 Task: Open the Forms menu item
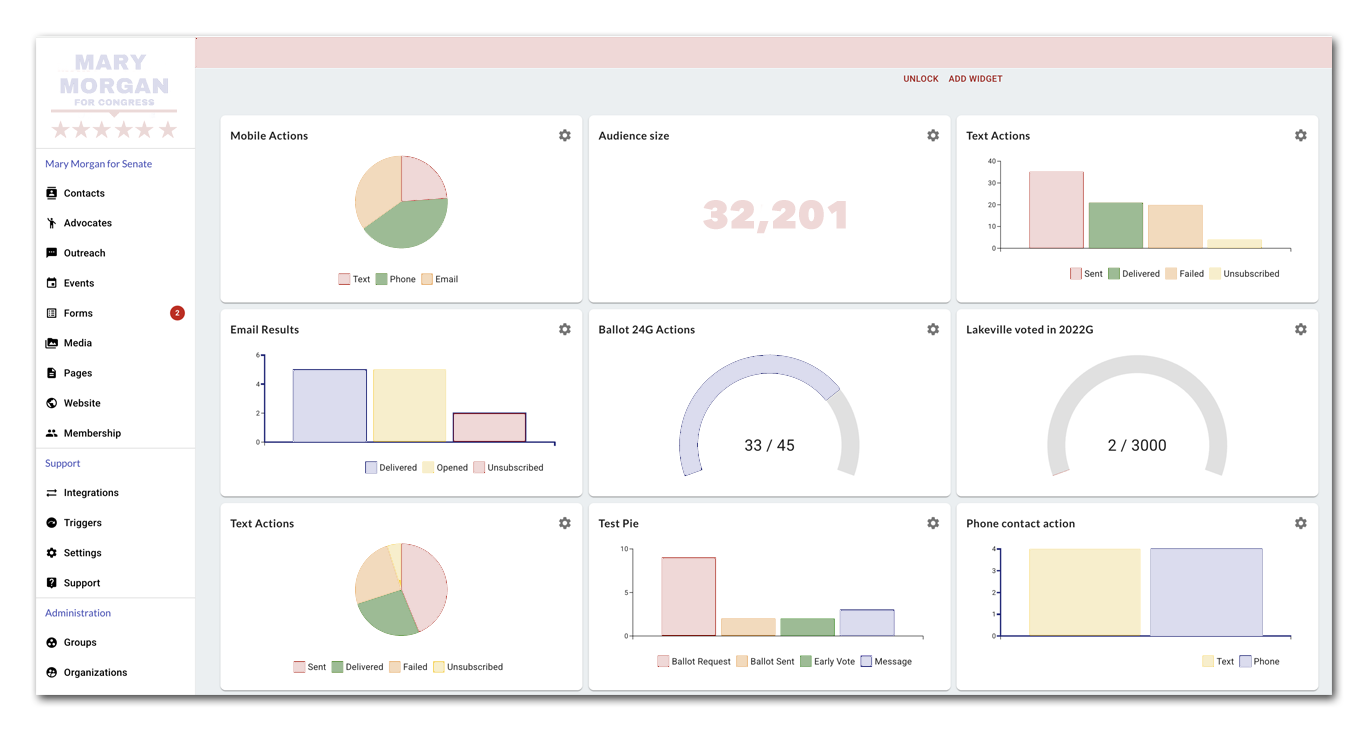coord(78,313)
